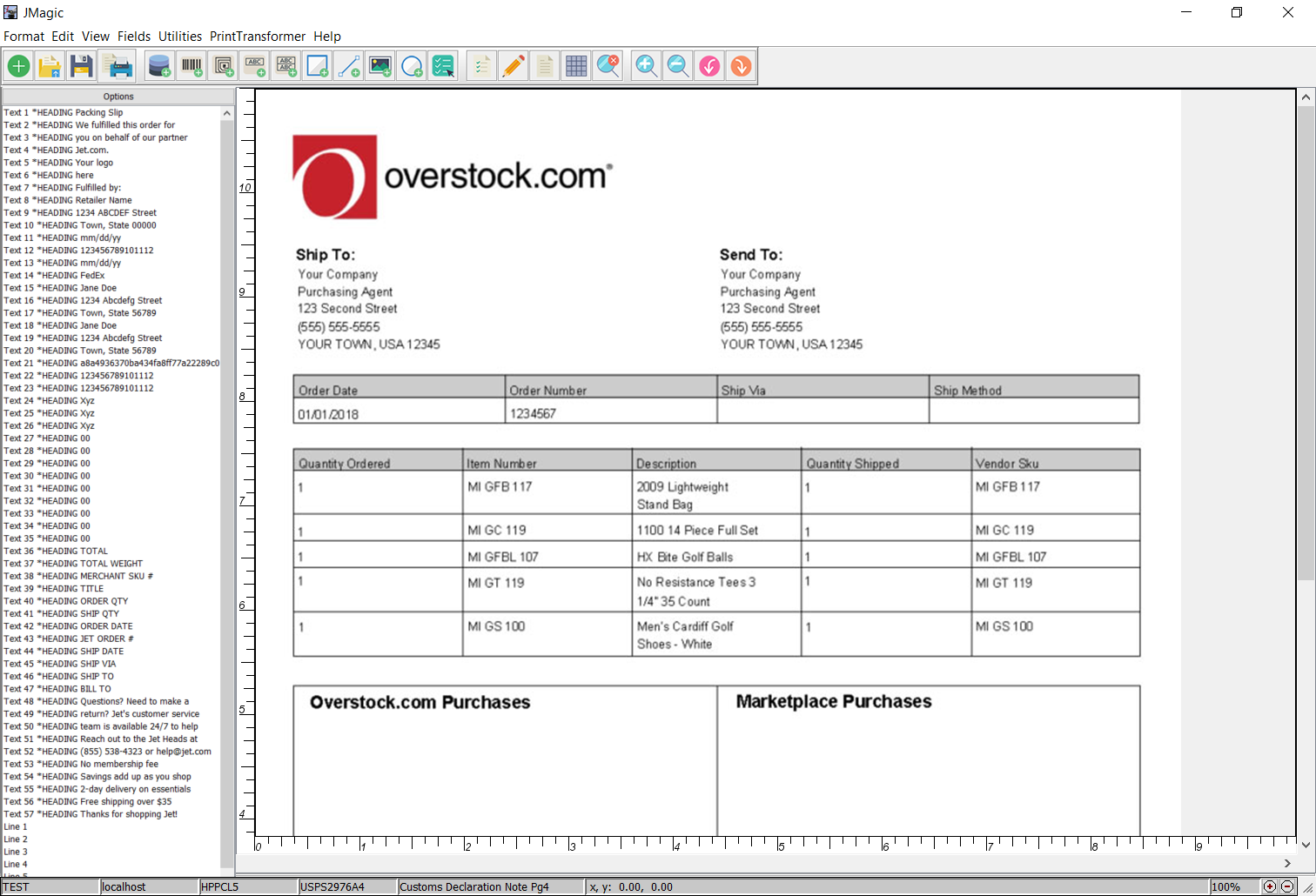This screenshot has height=896, width=1316.
Task: Add a circle shape icon
Action: [412, 66]
